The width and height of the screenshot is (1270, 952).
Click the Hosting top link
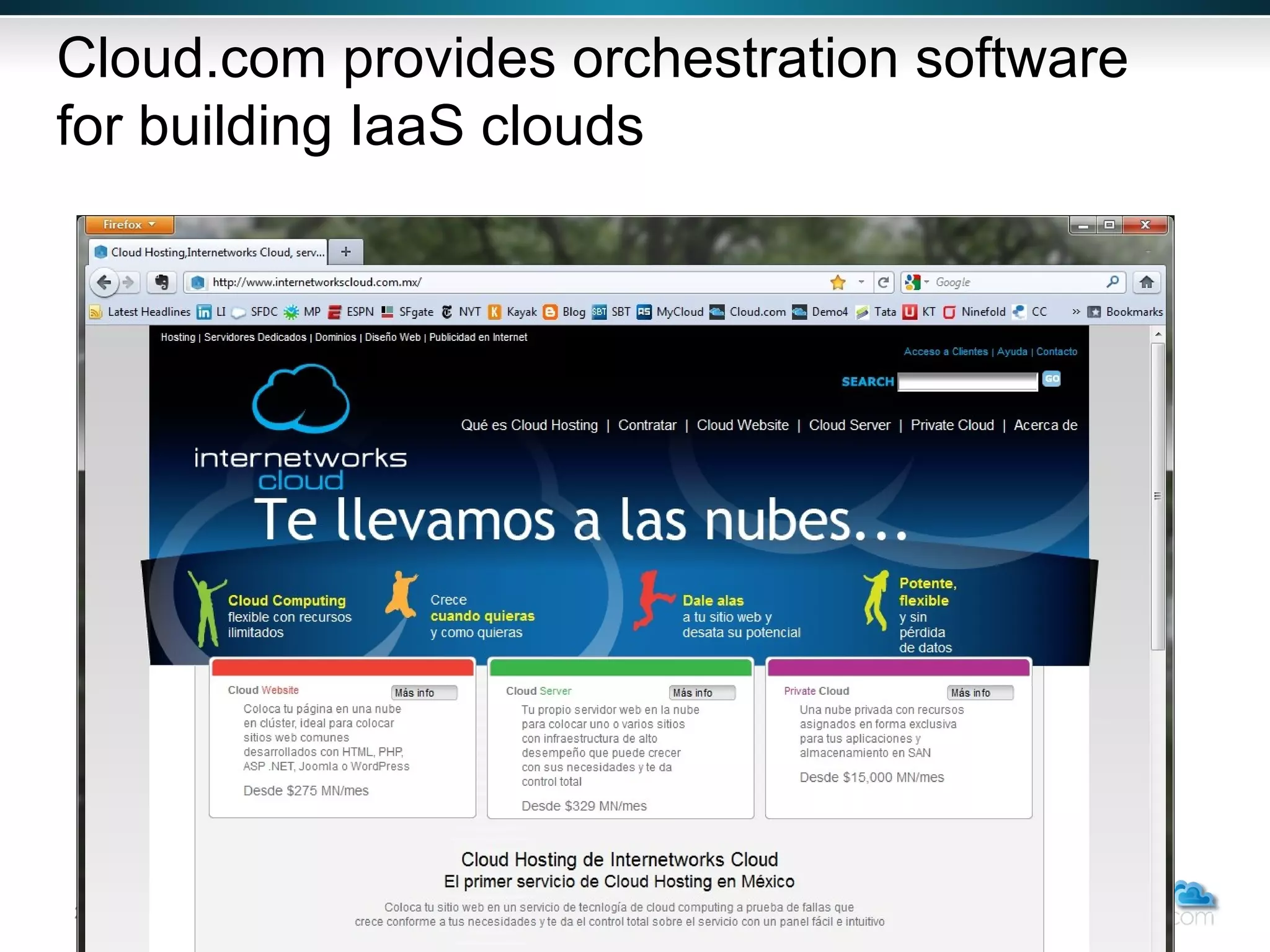pos(178,337)
